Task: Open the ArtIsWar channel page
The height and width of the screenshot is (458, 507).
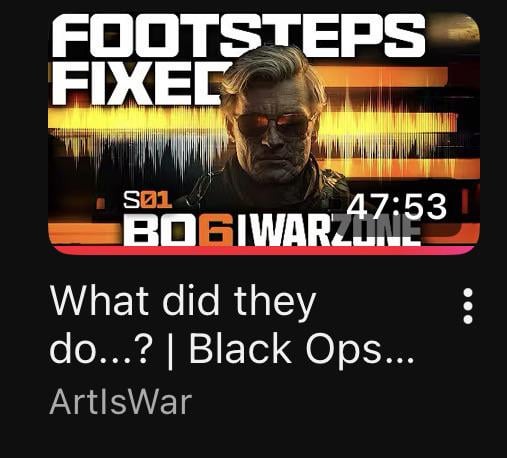Action: [121, 402]
